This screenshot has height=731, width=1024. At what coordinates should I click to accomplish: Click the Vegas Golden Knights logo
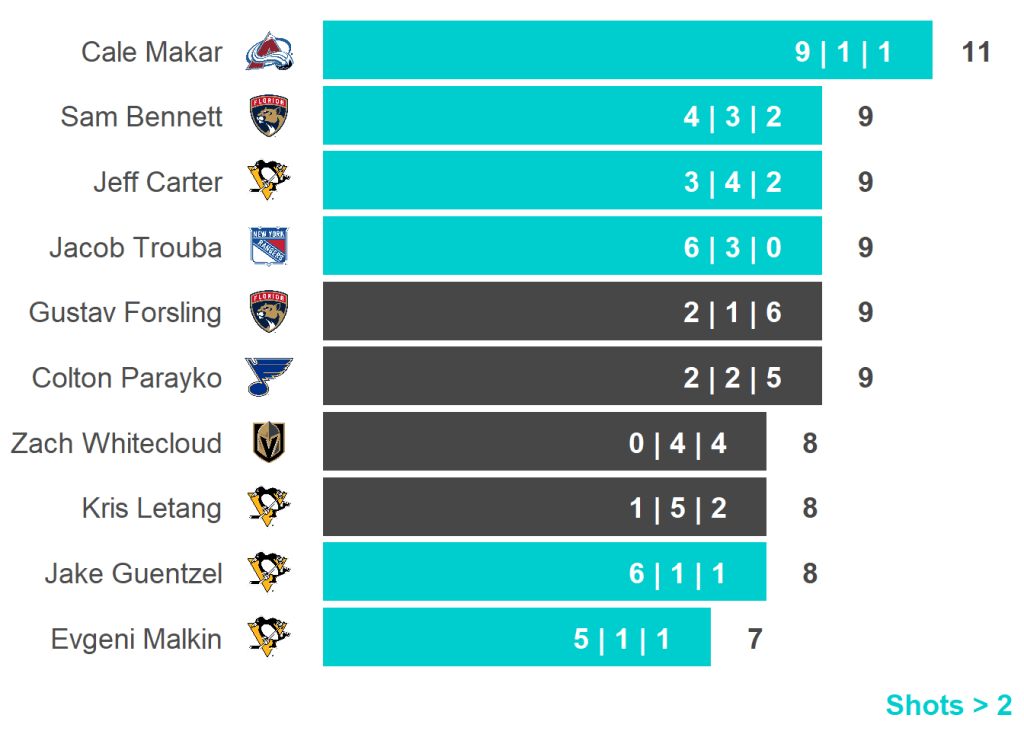(x=269, y=442)
